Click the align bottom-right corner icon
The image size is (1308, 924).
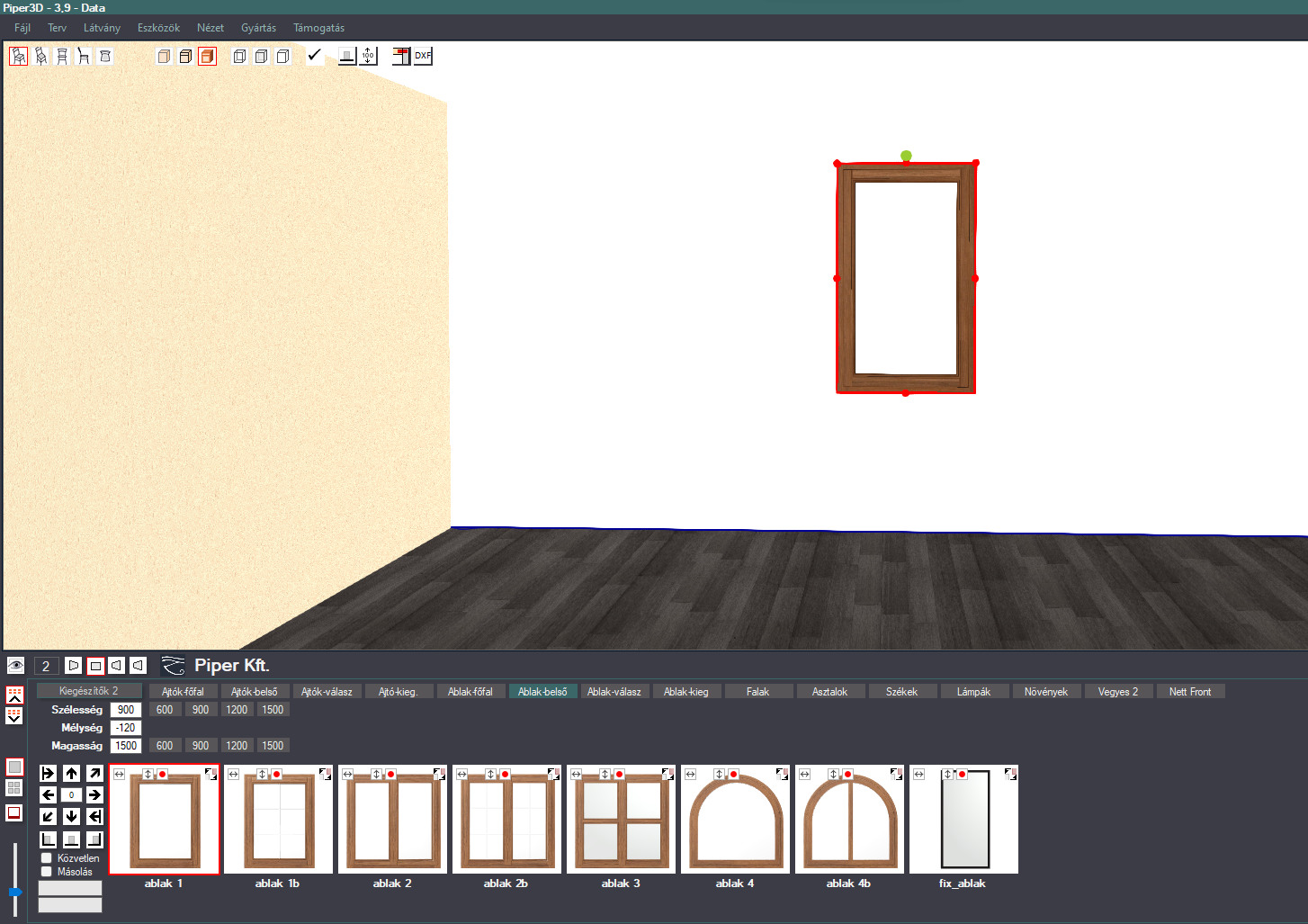coord(94,839)
